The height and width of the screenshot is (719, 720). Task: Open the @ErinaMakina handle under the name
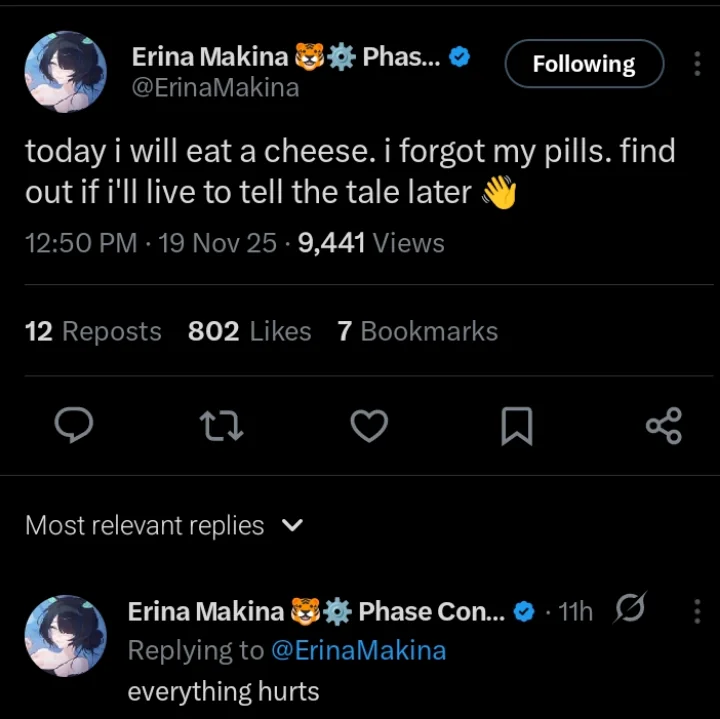pos(215,88)
